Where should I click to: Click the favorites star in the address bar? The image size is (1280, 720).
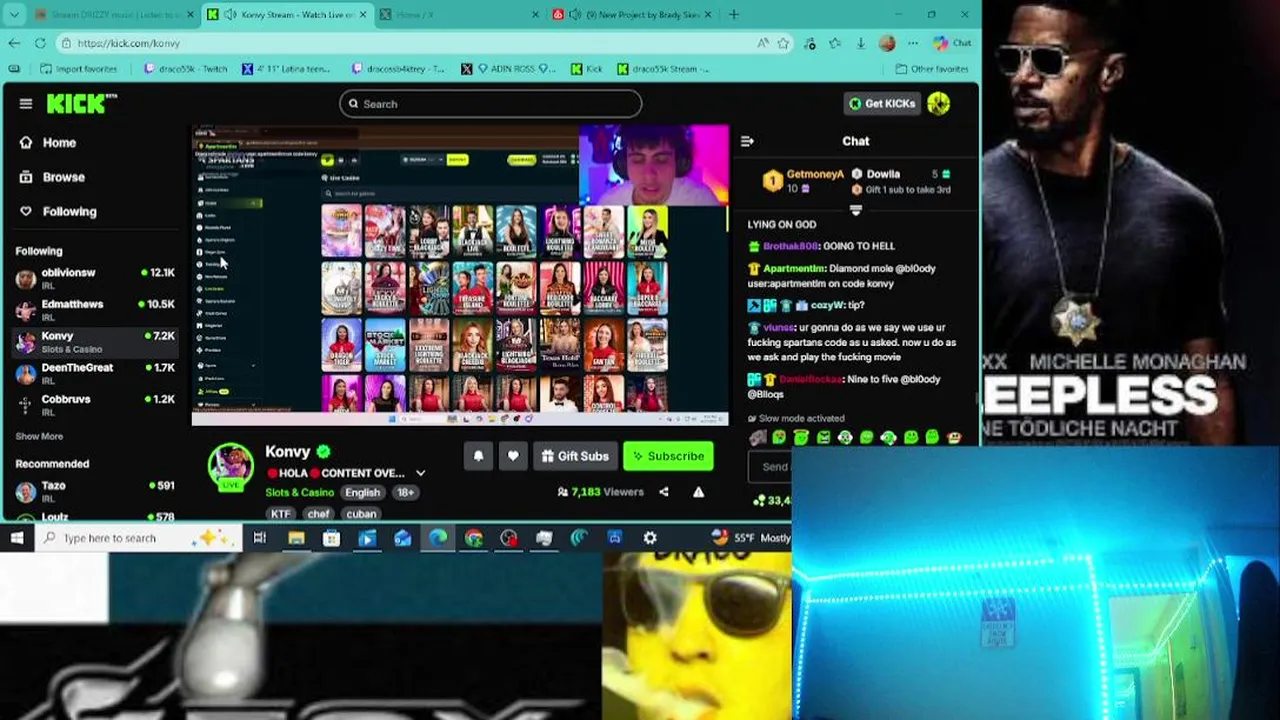pyautogui.click(x=783, y=43)
